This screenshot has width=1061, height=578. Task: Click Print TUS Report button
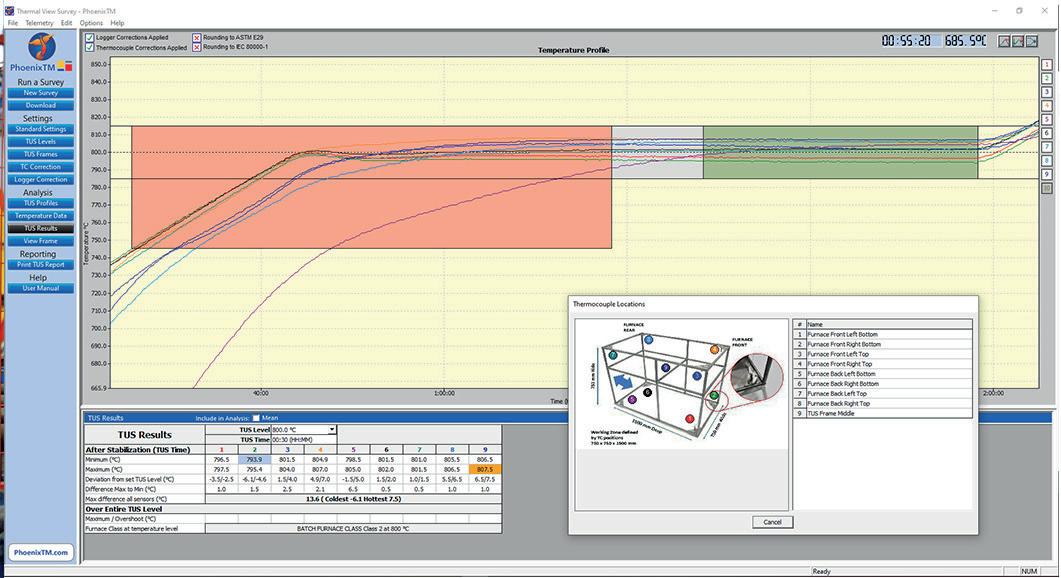41,265
